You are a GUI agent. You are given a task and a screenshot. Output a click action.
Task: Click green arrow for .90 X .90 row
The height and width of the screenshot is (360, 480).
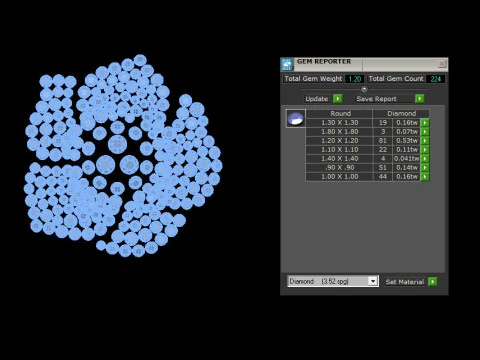pos(425,168)
